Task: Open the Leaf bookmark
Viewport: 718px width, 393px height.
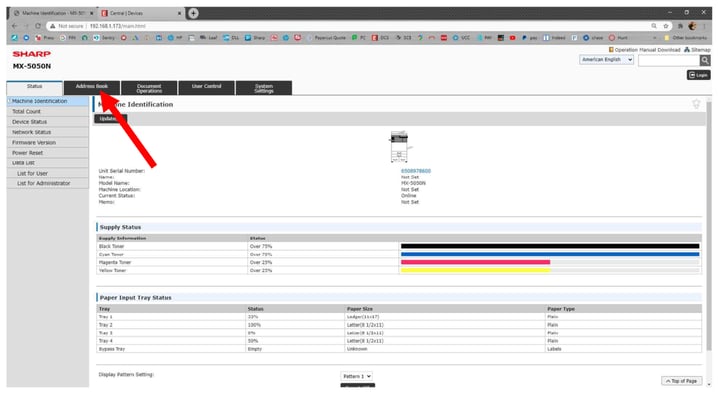Action: coord(209,38)
